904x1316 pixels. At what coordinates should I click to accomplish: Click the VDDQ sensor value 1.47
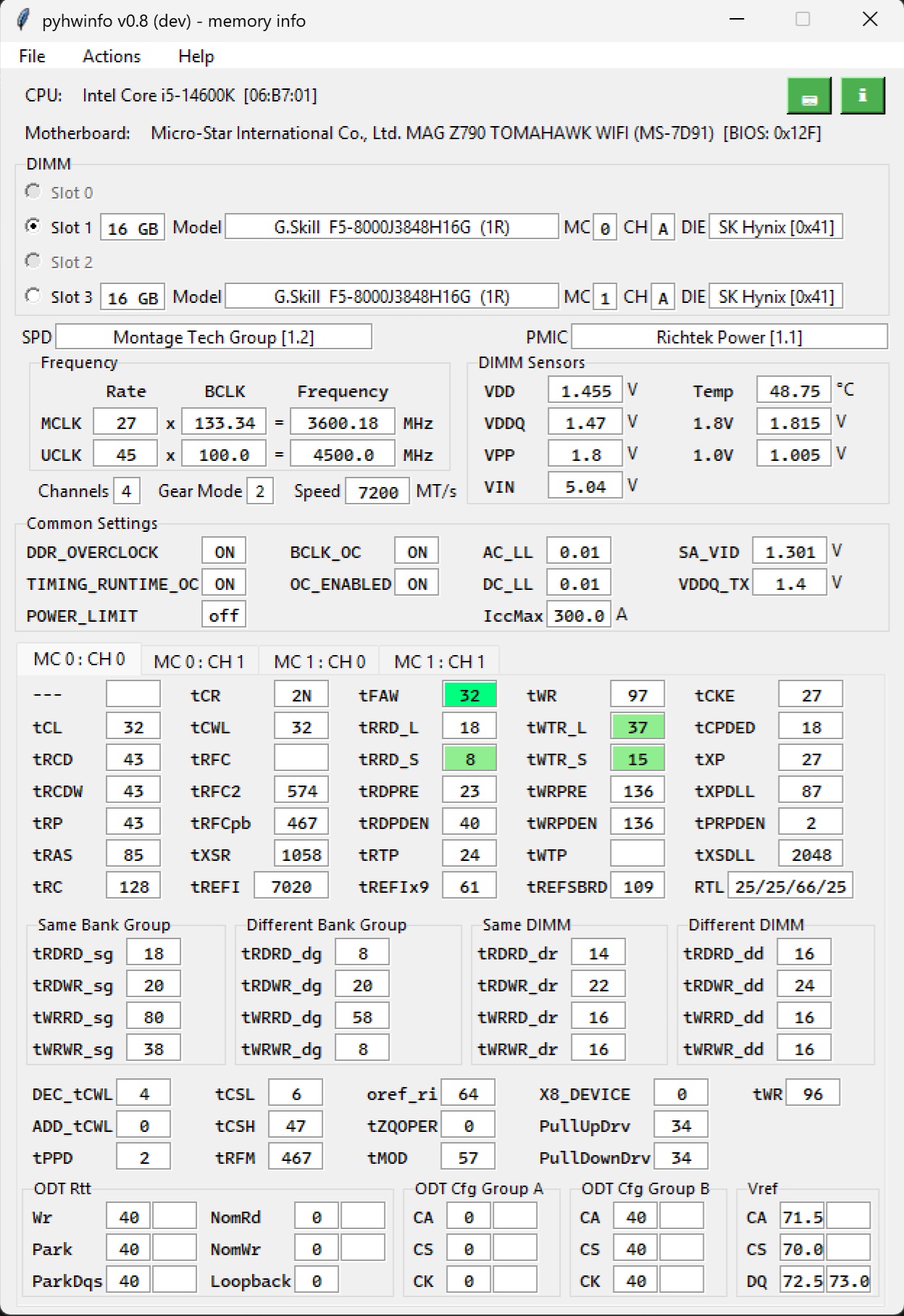[585, 423]
